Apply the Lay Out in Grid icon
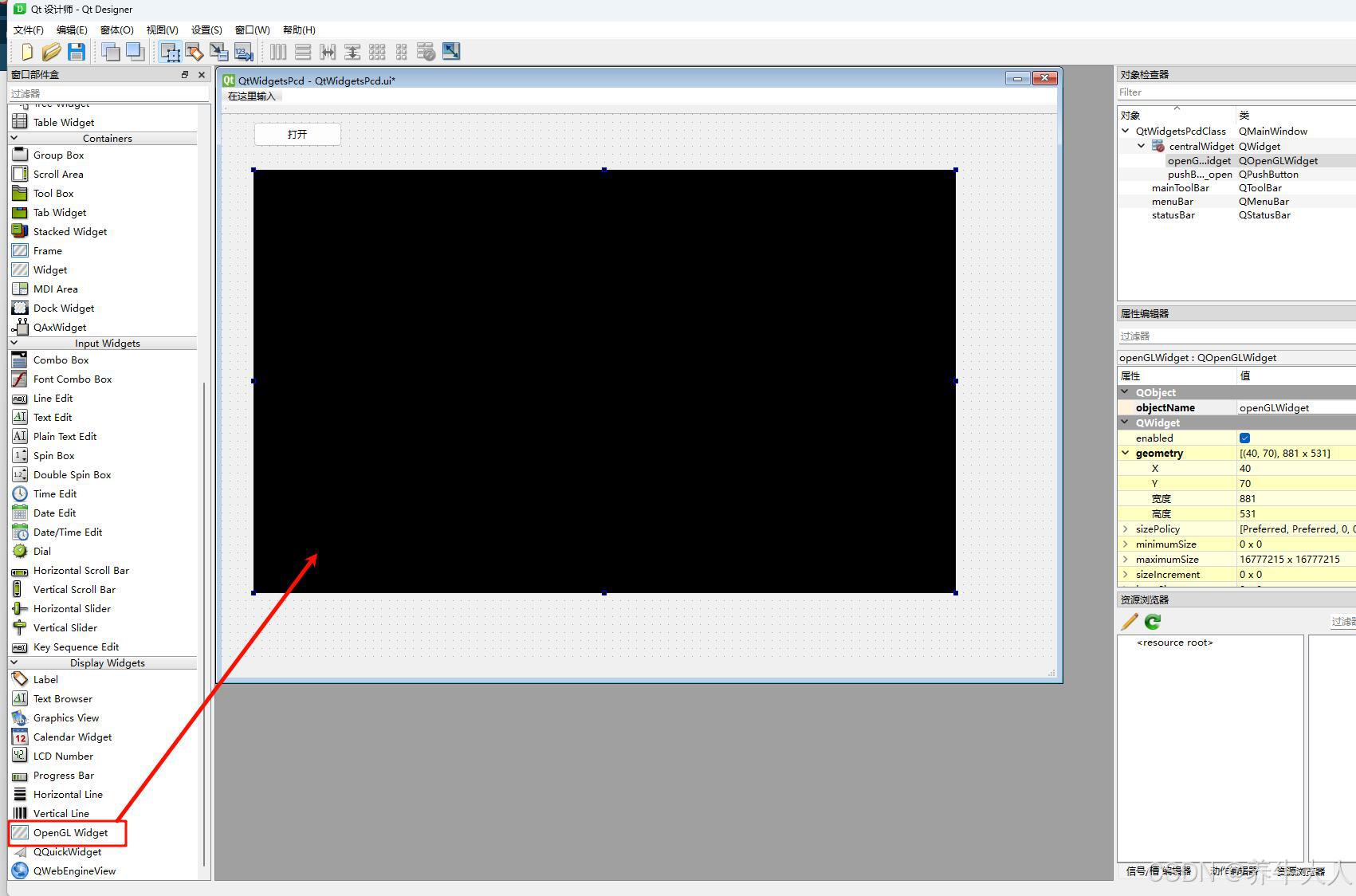Viewport: 1356px width, 896px height. coord(377,52)
